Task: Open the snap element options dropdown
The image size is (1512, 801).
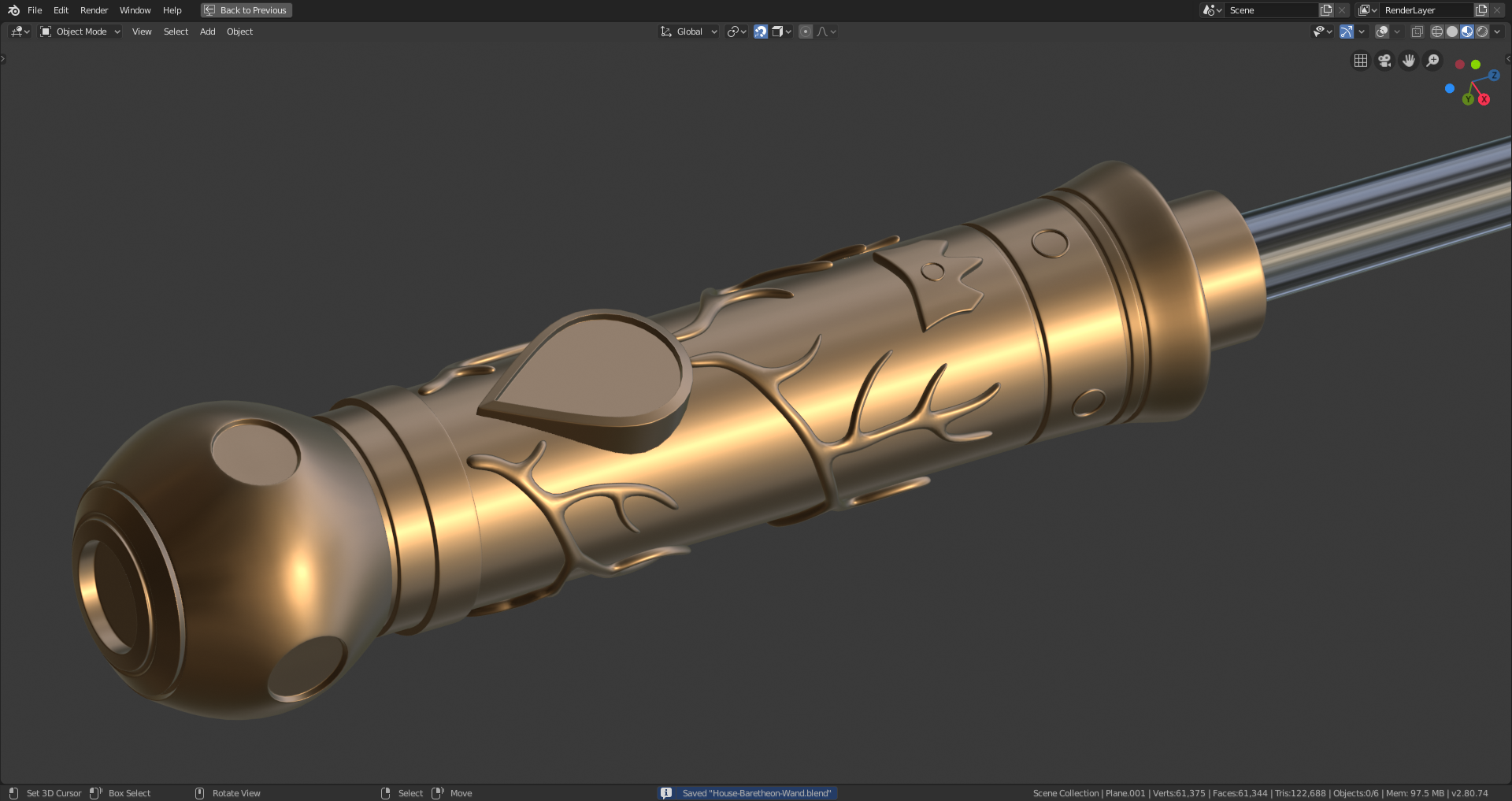Action: tap(782, 32)
